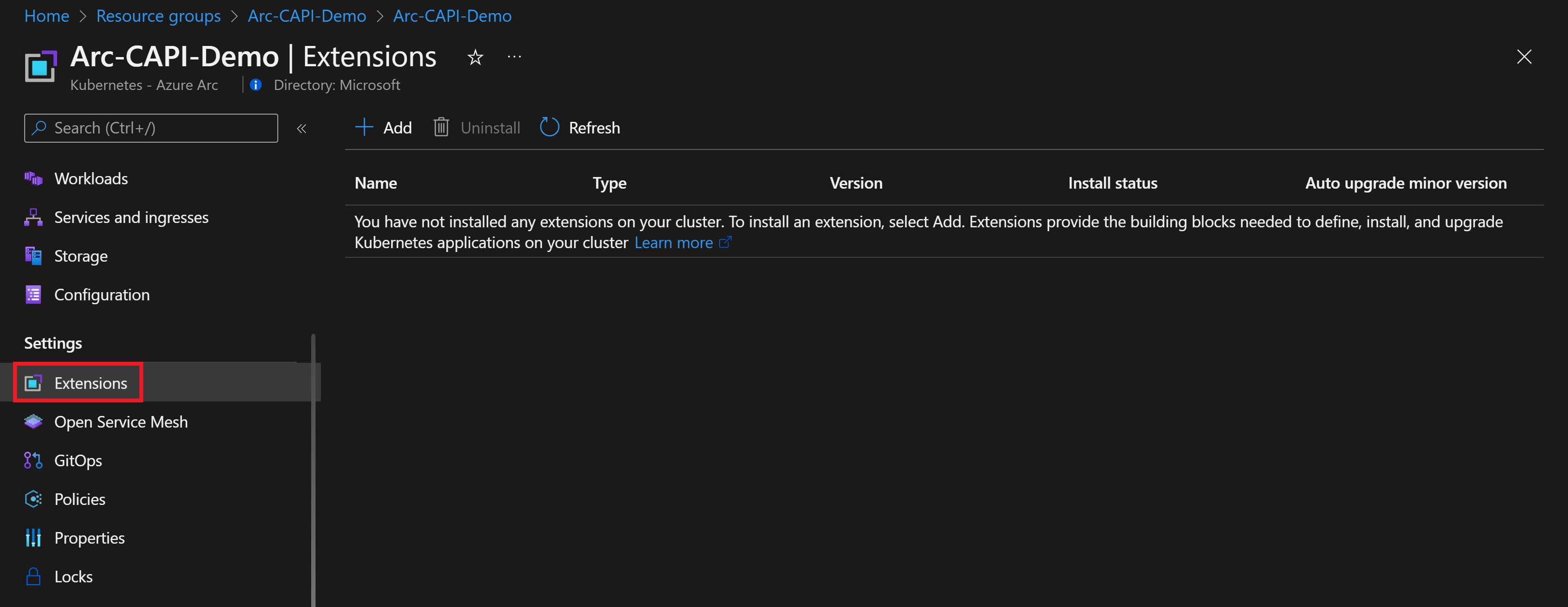Click the Properties sliders icon
The width and height of the screenshot is (1568, 607).
pyautogui.click(x=33, y=538)
